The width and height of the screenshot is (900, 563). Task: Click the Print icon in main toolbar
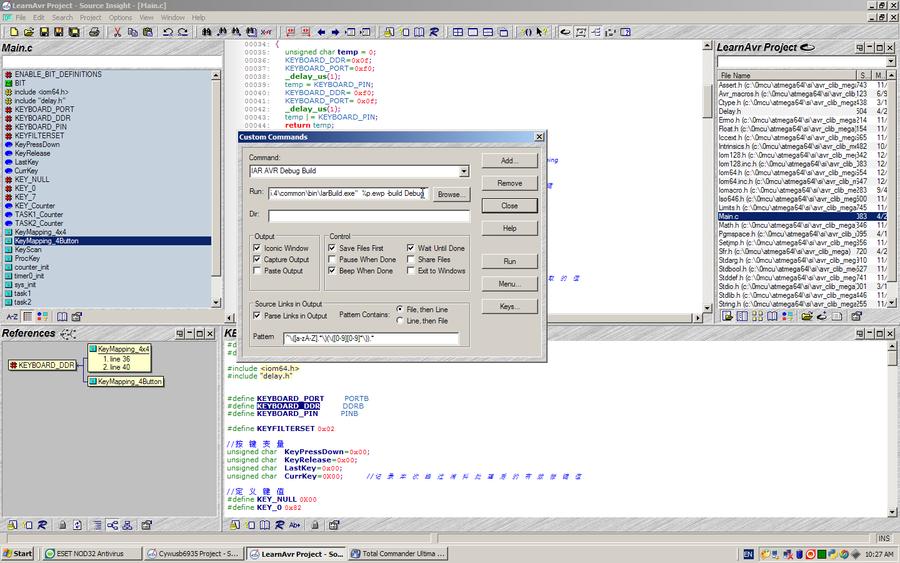point(92,32)
